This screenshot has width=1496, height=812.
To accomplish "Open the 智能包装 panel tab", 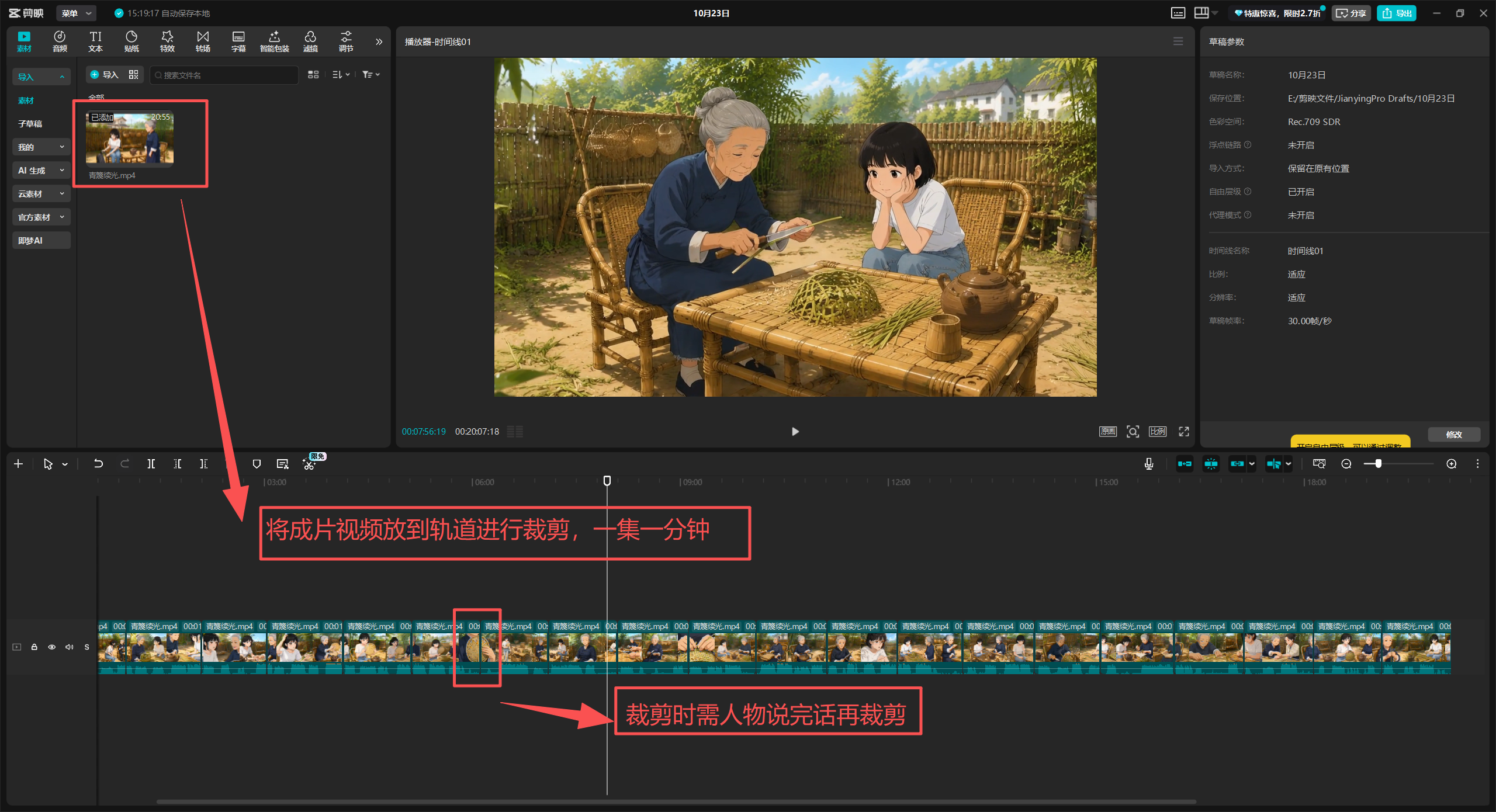I will (x=274, y=41).
